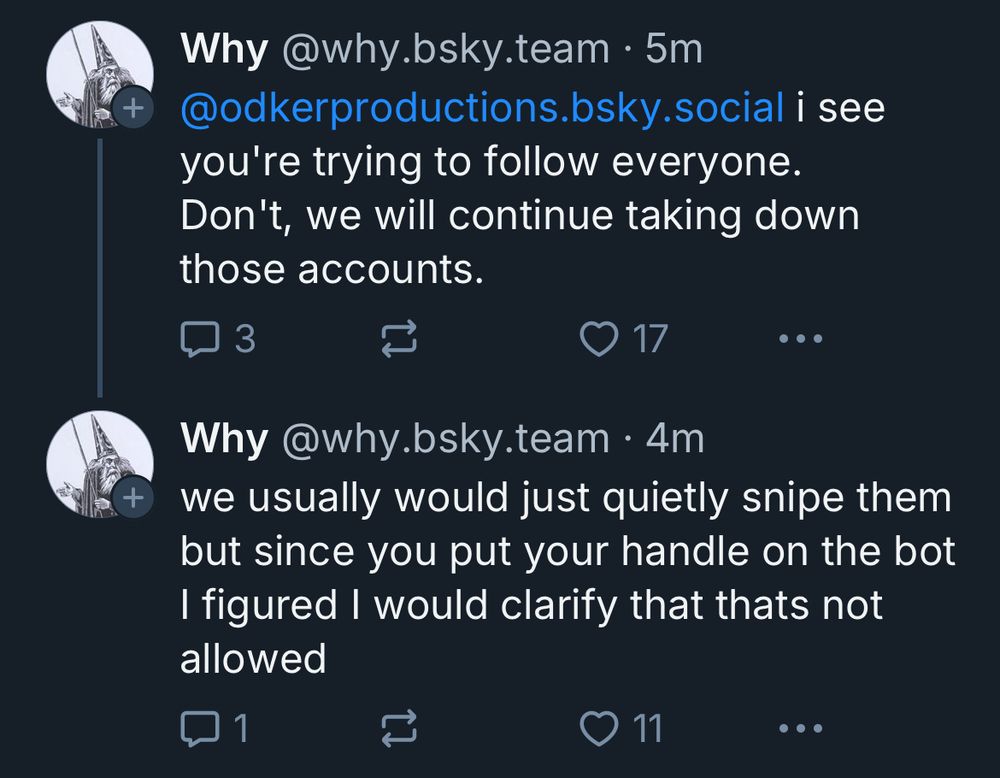Open more options on the 5m post
Image resolution: width=1000 pixels, height=778 pixels.
(x=801, y=341)
